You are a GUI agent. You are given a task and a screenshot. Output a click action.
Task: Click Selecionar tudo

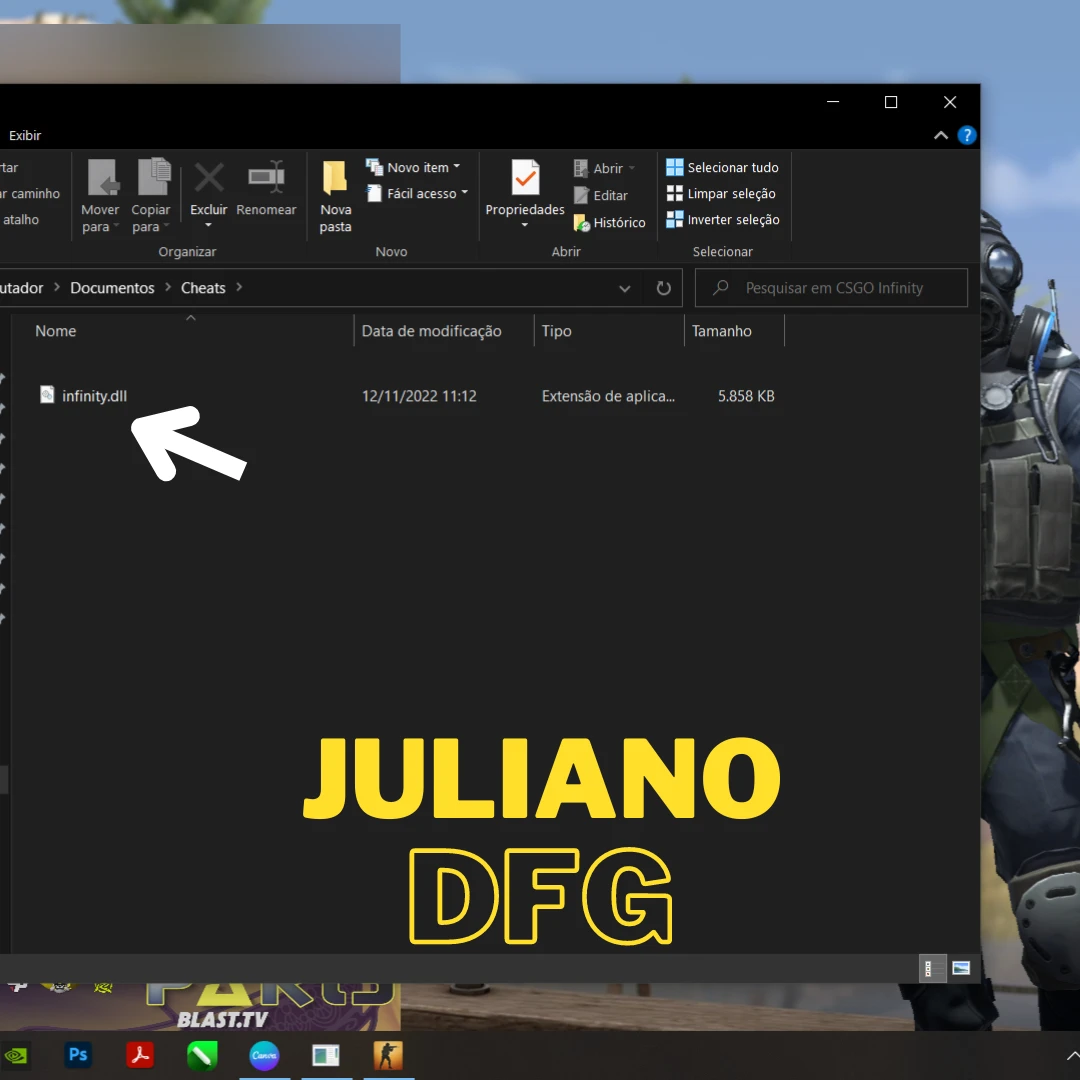click(x=723, y=167)
